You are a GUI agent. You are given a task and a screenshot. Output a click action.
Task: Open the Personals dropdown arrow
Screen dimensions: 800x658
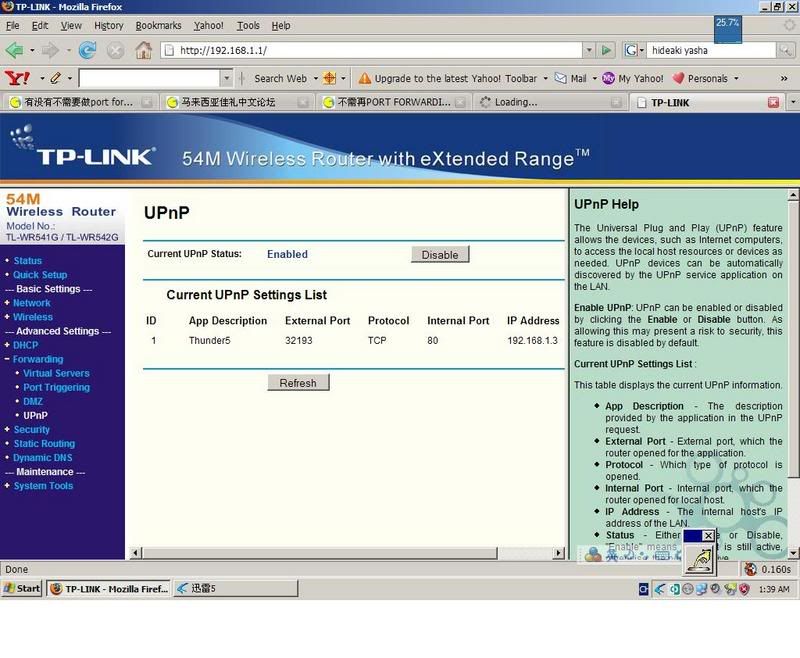736,79
